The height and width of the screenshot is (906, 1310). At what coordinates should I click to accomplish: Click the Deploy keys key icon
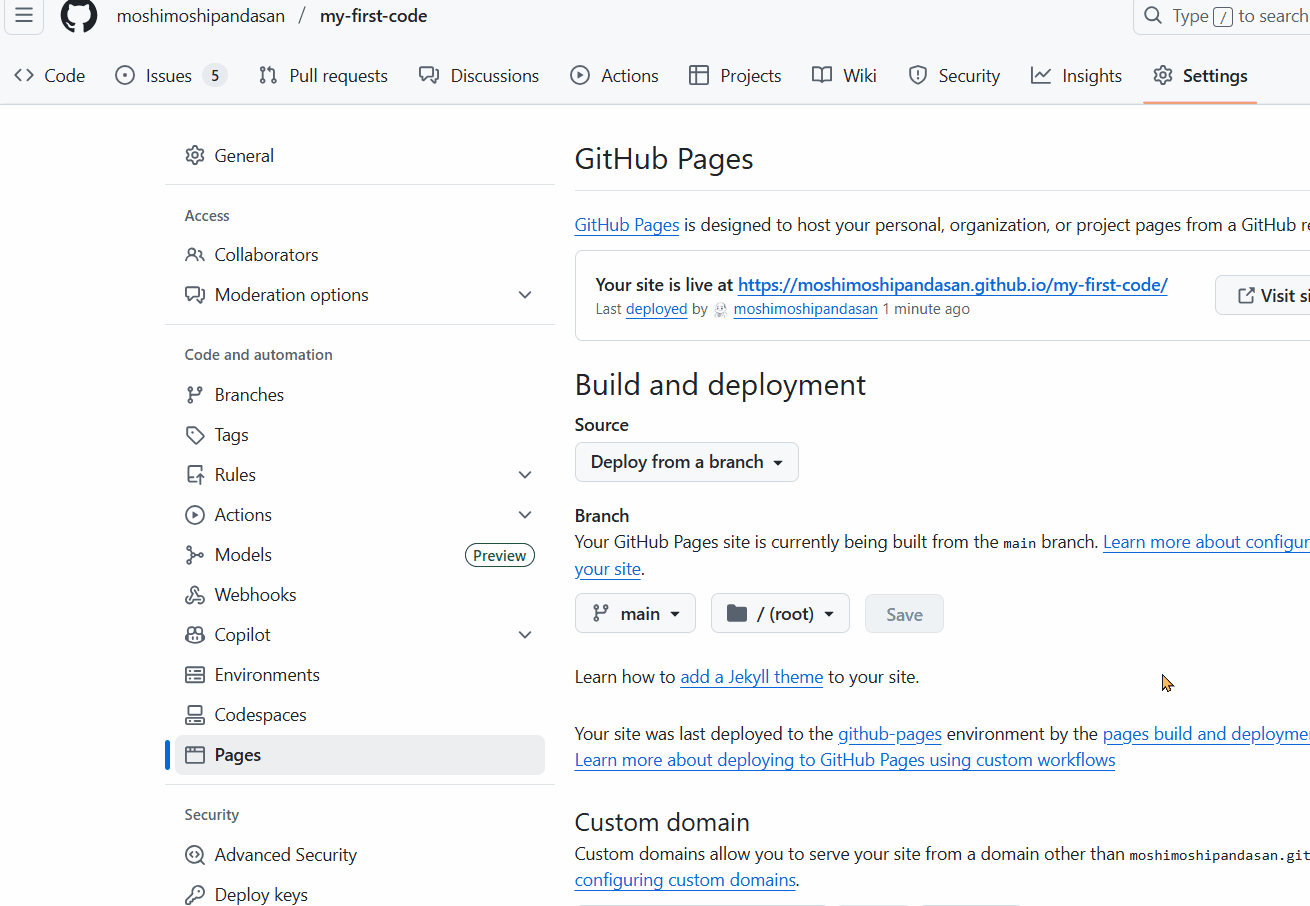coord(195,895)
